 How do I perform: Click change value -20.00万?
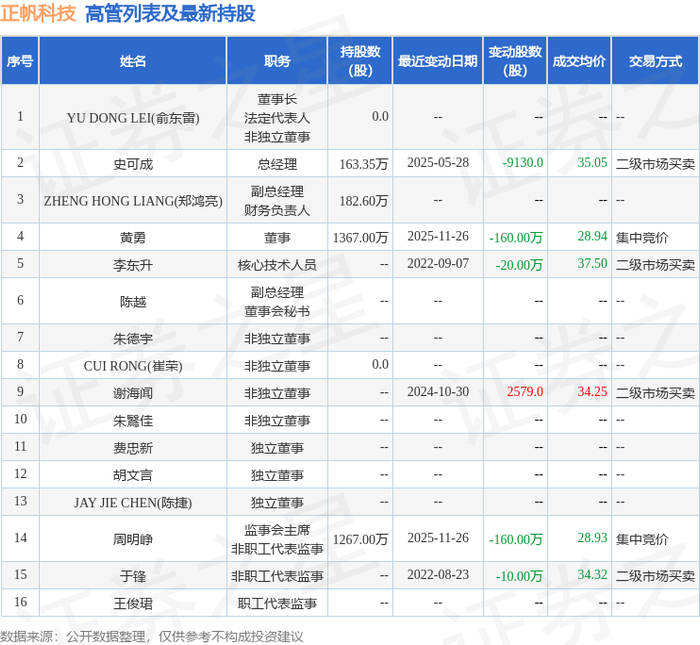click(x=519, y=265)
